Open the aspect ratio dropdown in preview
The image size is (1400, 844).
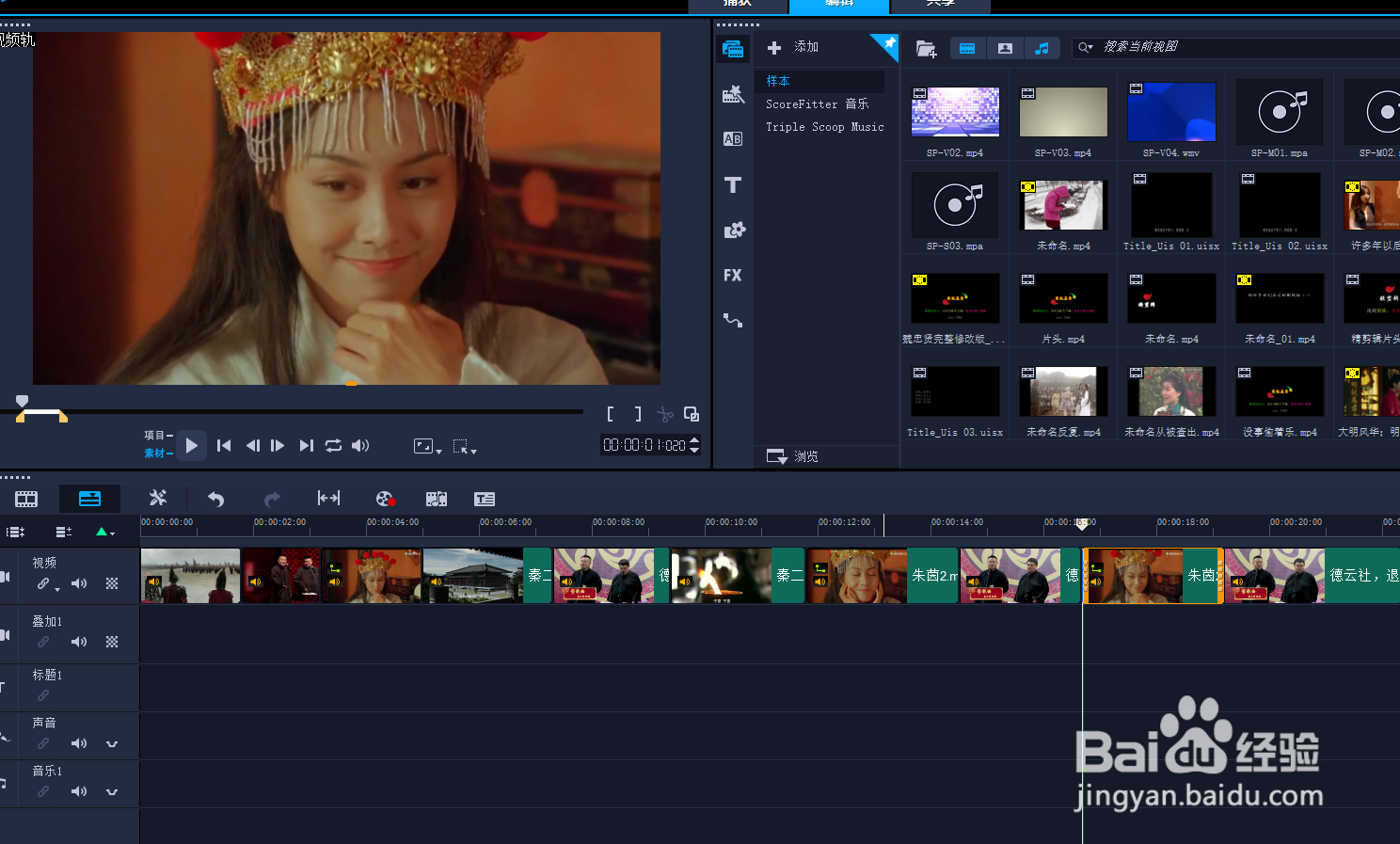tap(428, 446)
